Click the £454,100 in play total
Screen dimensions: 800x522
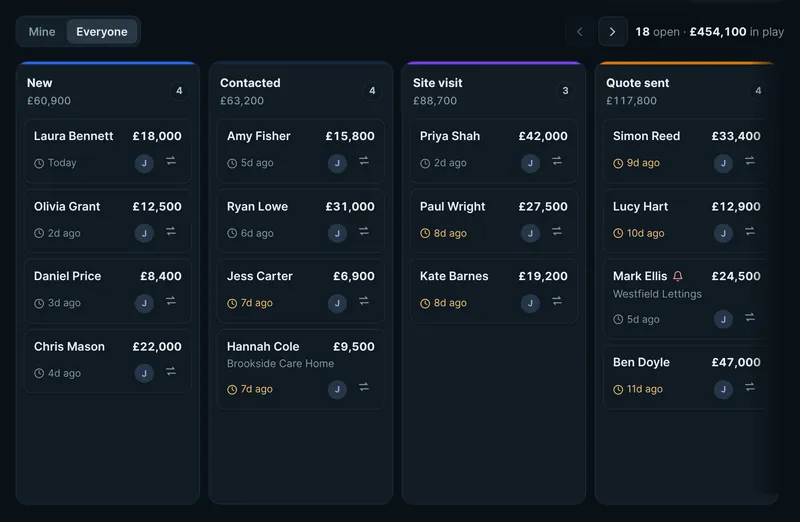coord(737,32)
